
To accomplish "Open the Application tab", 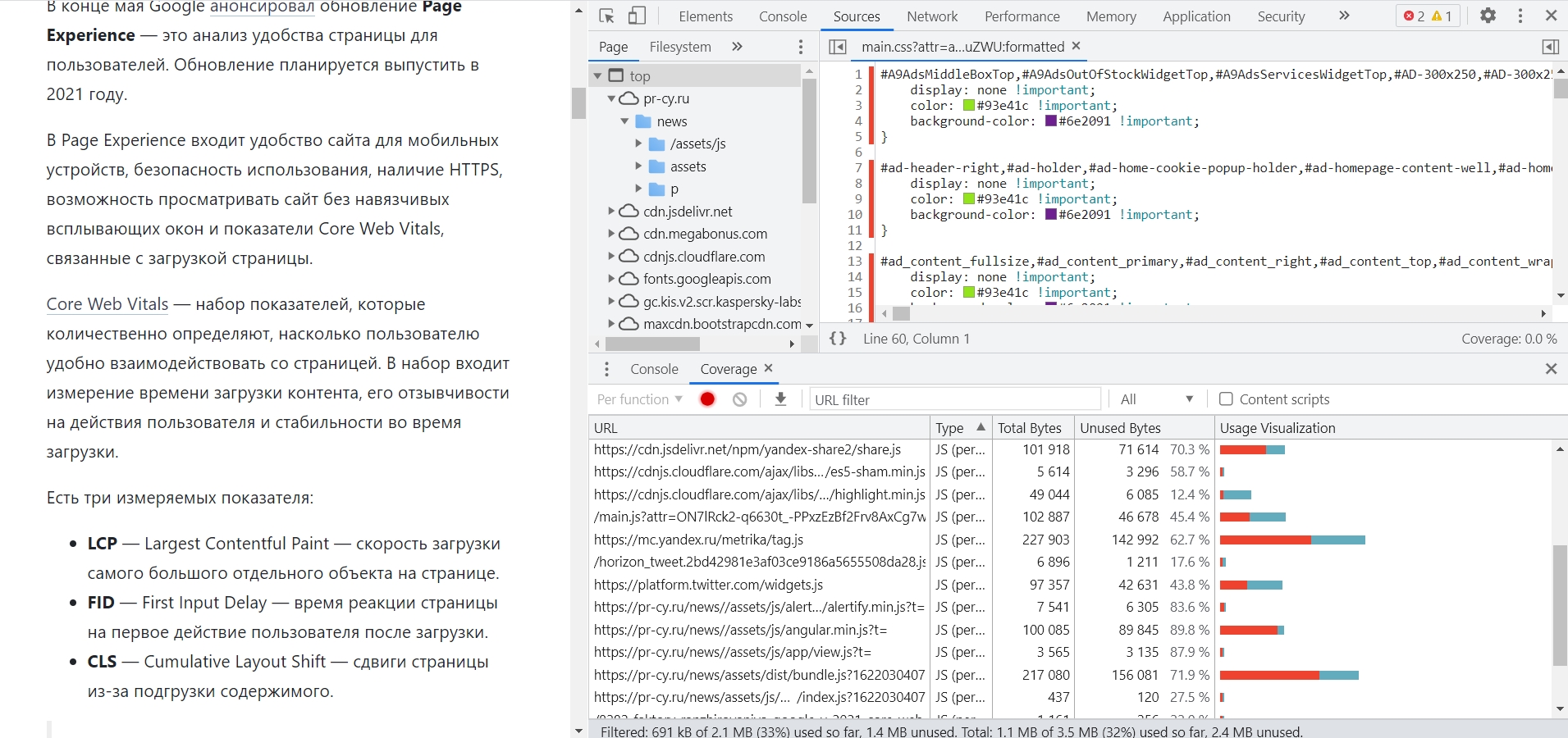I will click(x=1196, y=16).
